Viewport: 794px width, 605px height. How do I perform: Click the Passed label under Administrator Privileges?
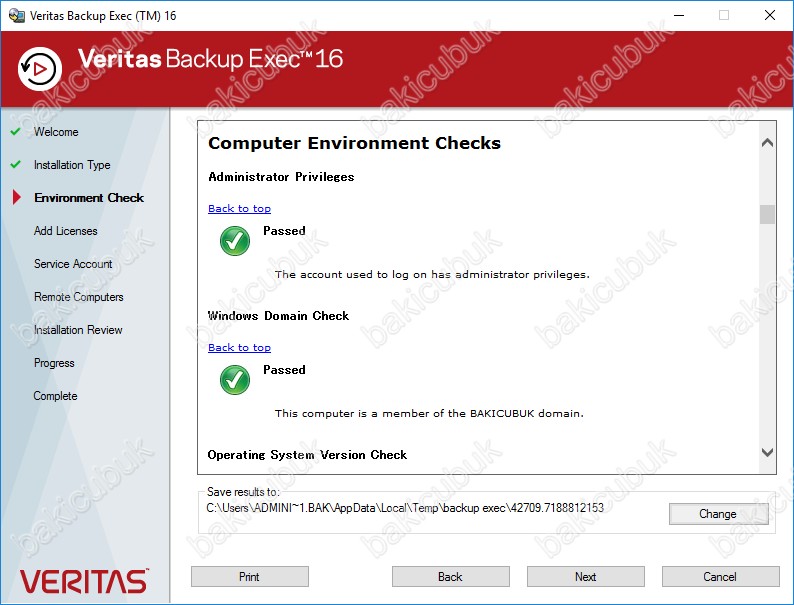tap(285, 231)
